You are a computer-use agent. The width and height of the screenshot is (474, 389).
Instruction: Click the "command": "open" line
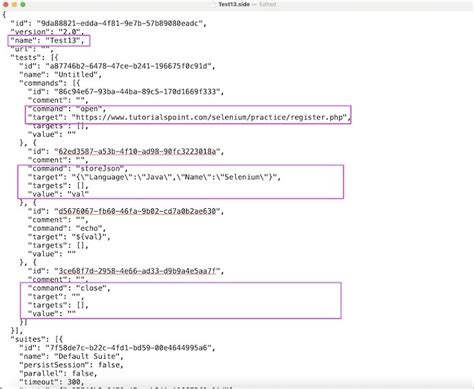67,109
